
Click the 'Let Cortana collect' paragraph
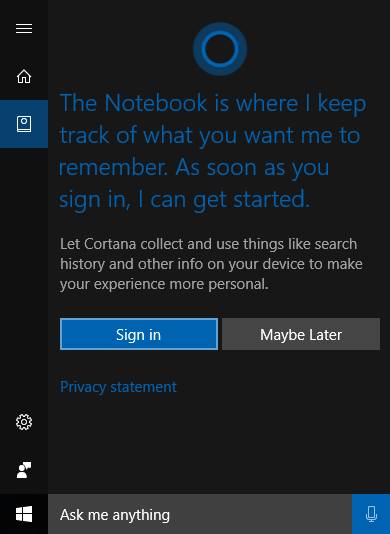pyautogui.click(x=211, y=264)
